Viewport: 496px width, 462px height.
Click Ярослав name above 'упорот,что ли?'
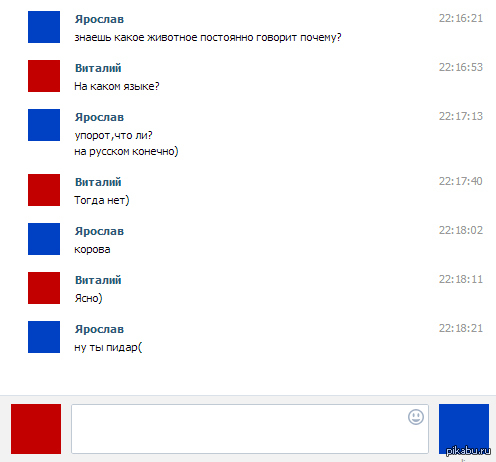point(99,117)
